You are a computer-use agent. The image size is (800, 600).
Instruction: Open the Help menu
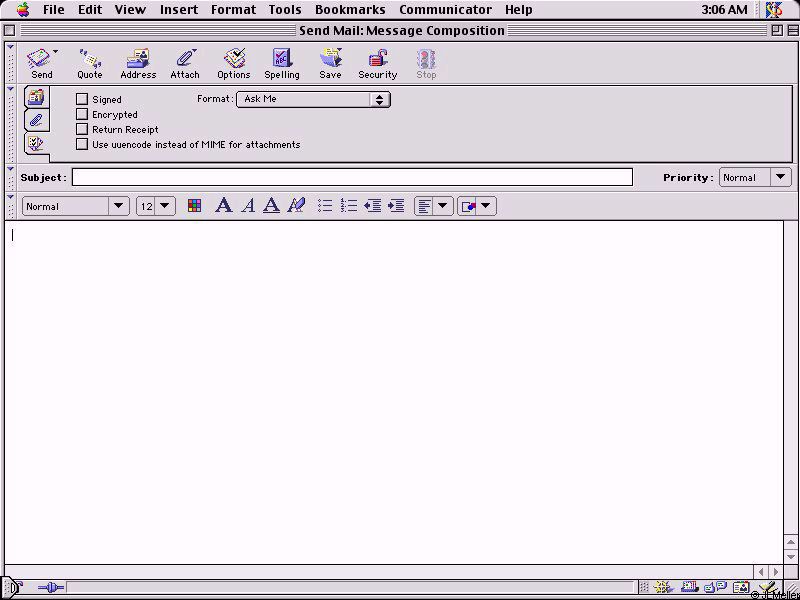click(519, 10)
